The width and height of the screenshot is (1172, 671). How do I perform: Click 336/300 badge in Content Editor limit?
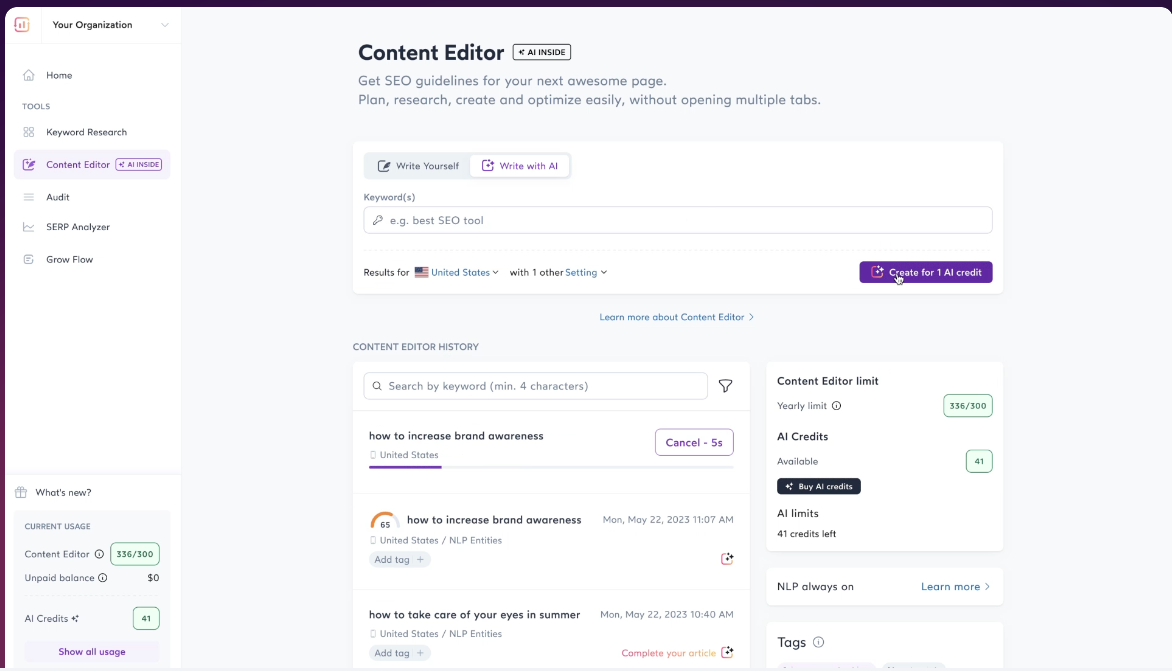[x=967, y=406]
